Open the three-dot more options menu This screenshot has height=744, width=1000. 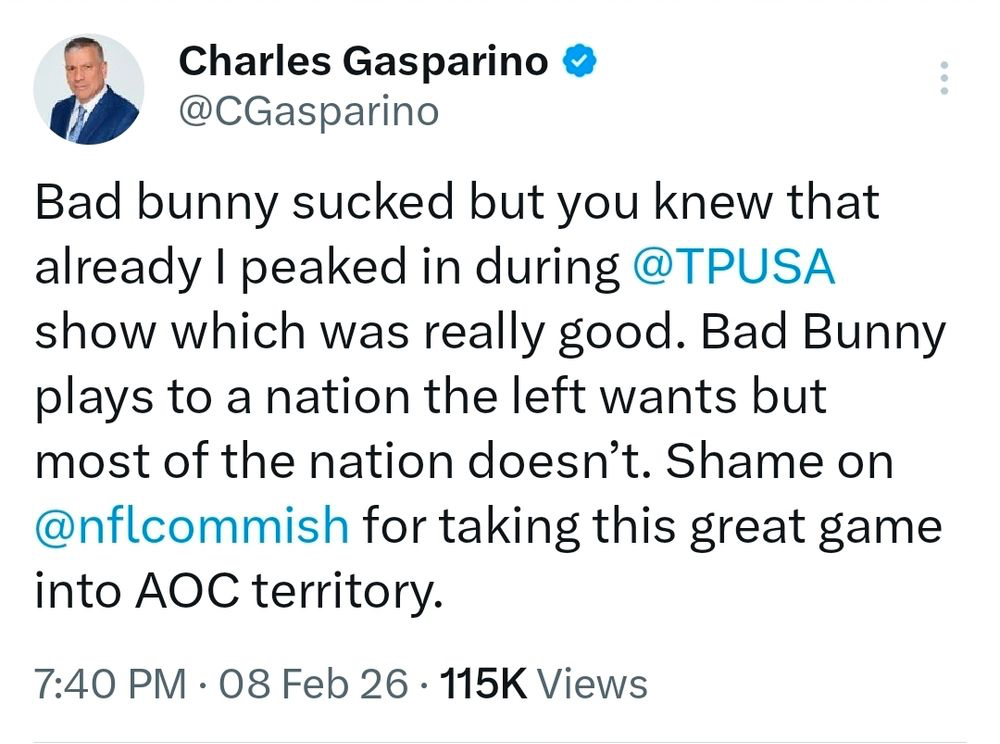(x=942, y=78)
